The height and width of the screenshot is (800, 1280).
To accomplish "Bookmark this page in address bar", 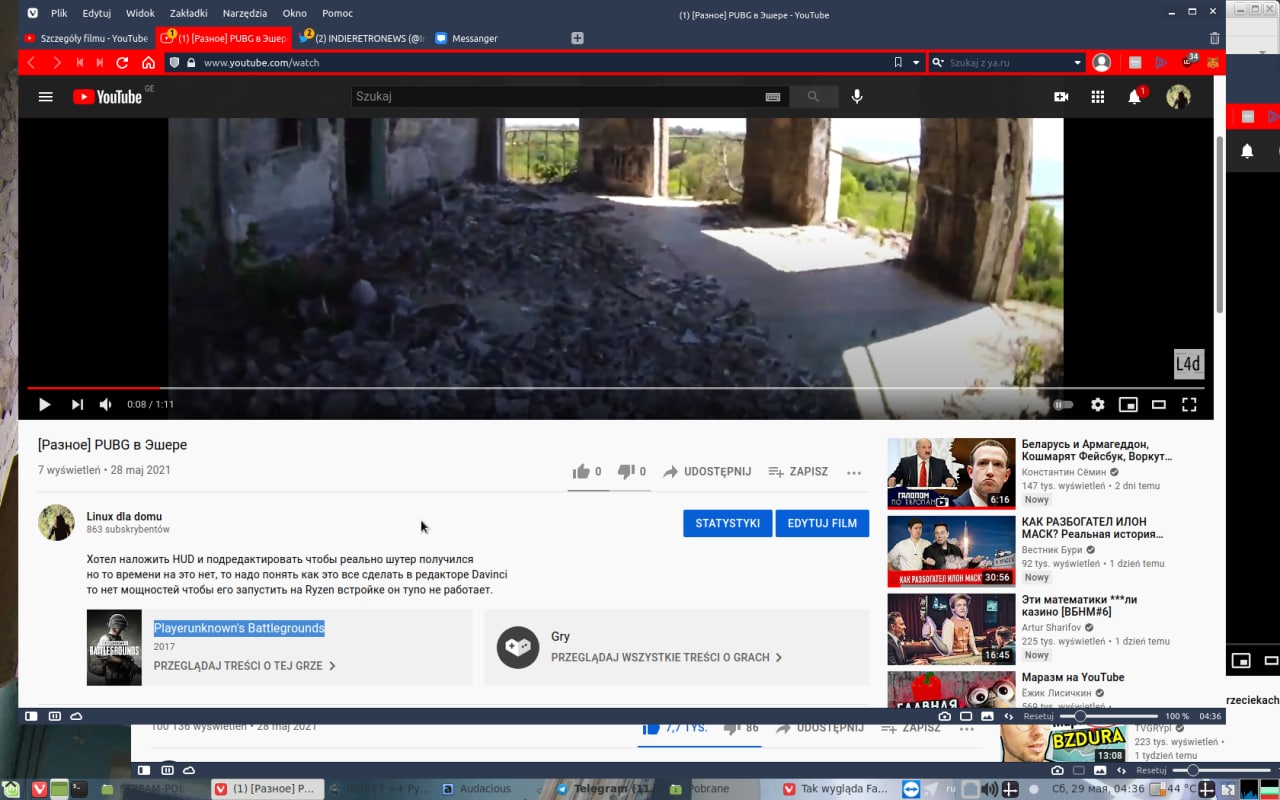I will coord(898,62).
